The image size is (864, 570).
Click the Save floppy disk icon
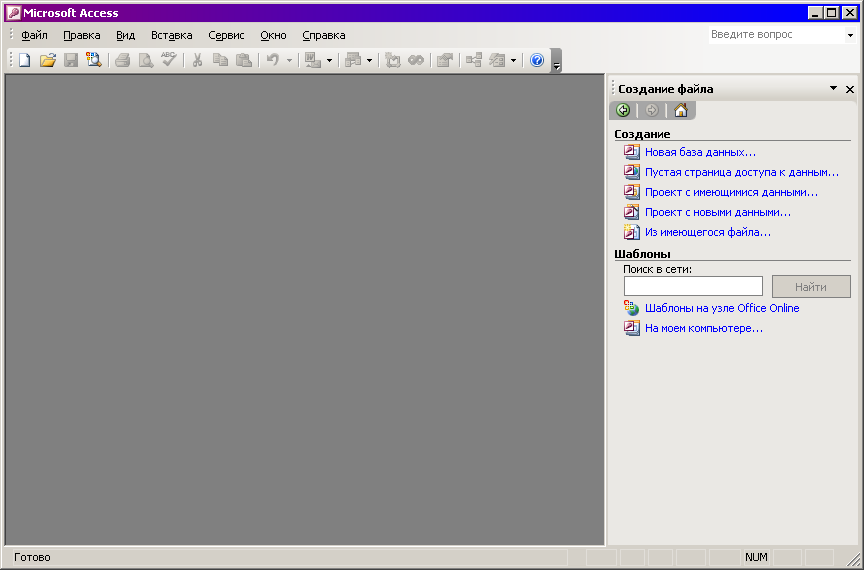[x=71, y=60]
